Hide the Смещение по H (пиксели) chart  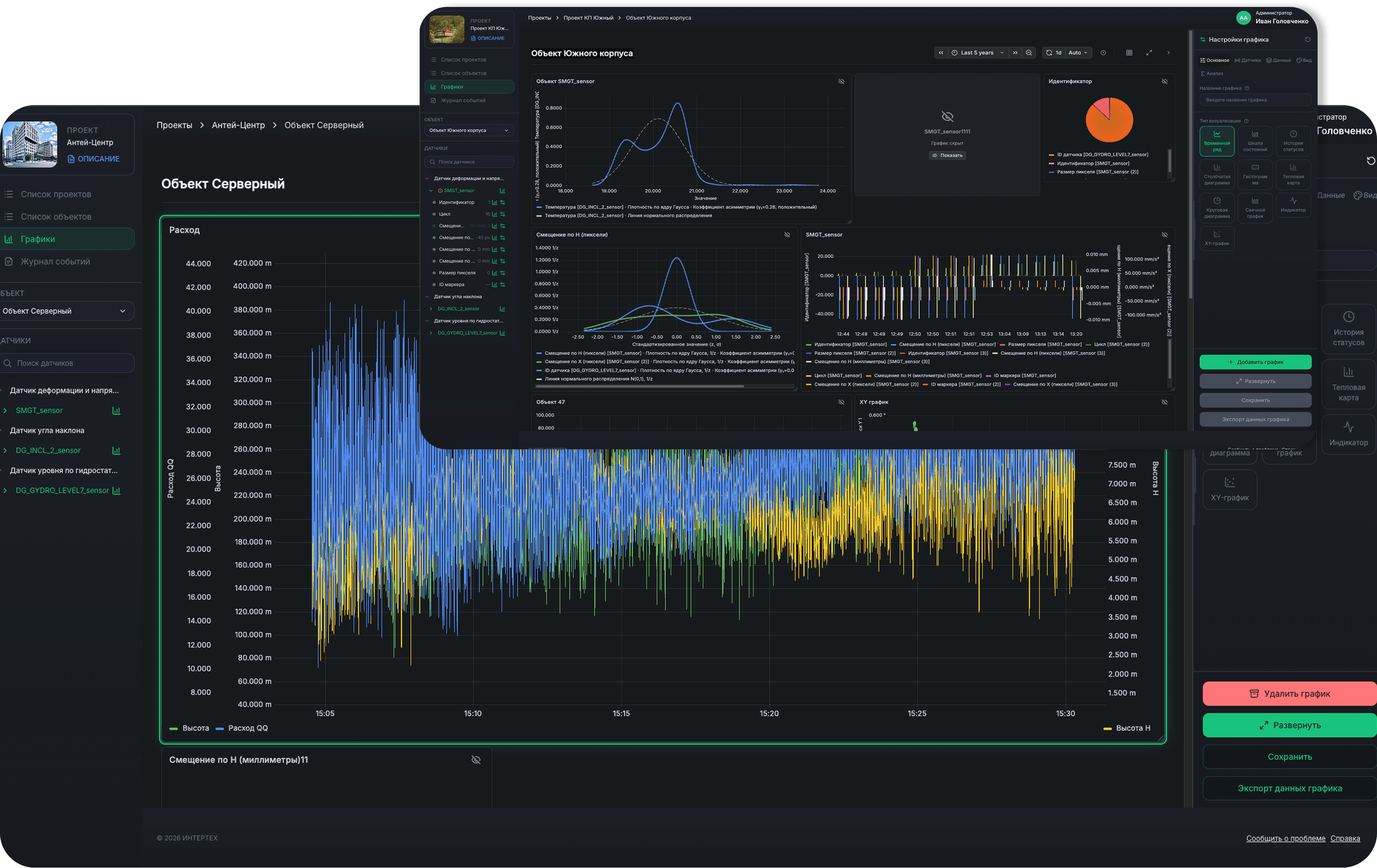787,235
